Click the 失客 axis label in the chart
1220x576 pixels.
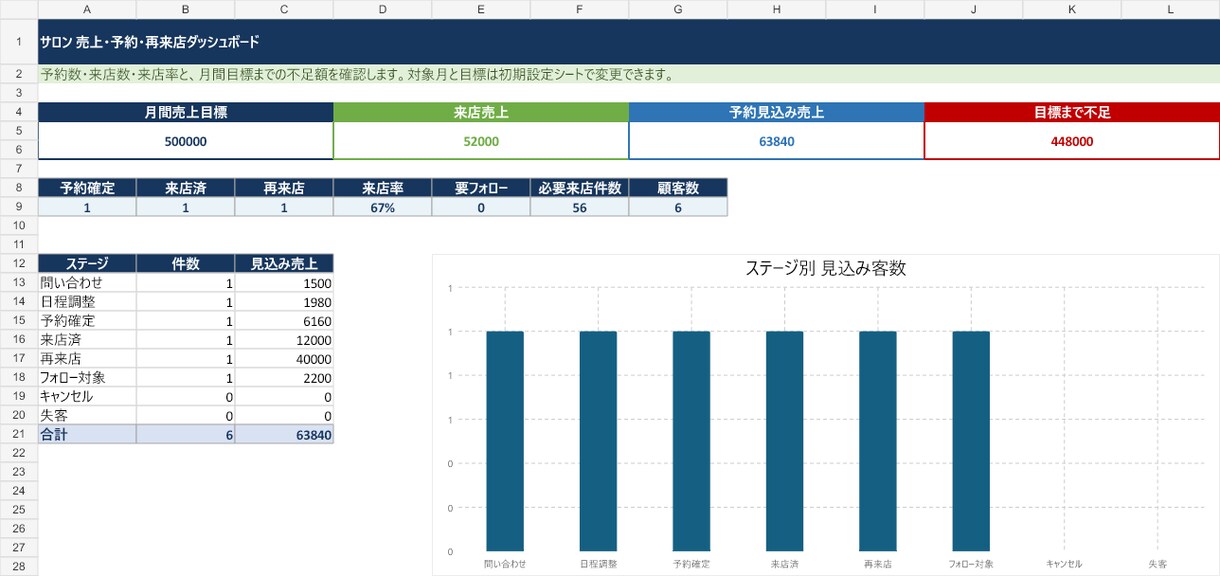[1157, 564]
